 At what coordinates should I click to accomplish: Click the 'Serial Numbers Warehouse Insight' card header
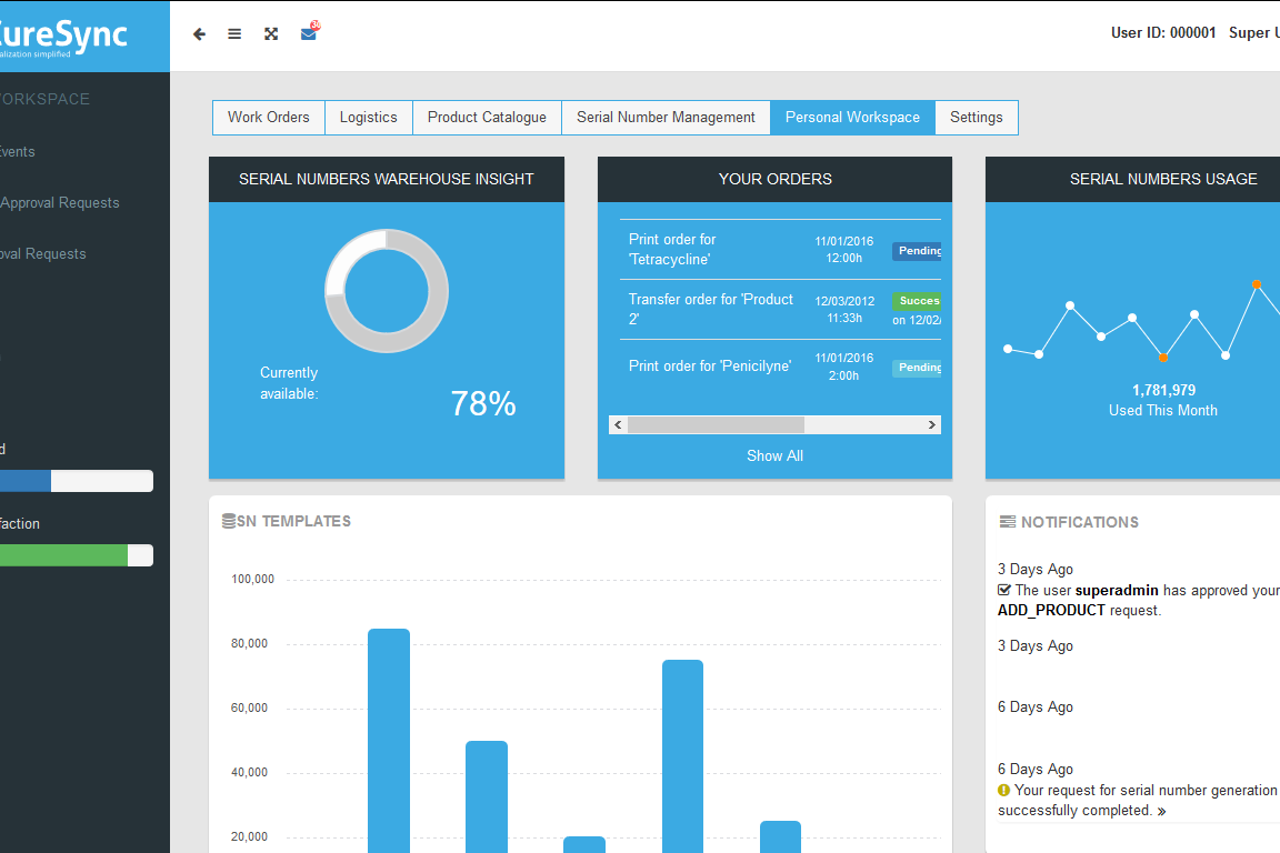point(386,179)
